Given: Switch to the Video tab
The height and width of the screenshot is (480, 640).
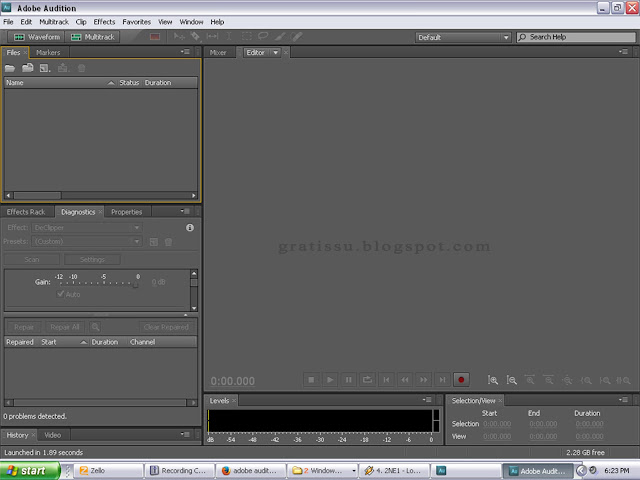Looking at the screenshot, I should tap(53, 435).
